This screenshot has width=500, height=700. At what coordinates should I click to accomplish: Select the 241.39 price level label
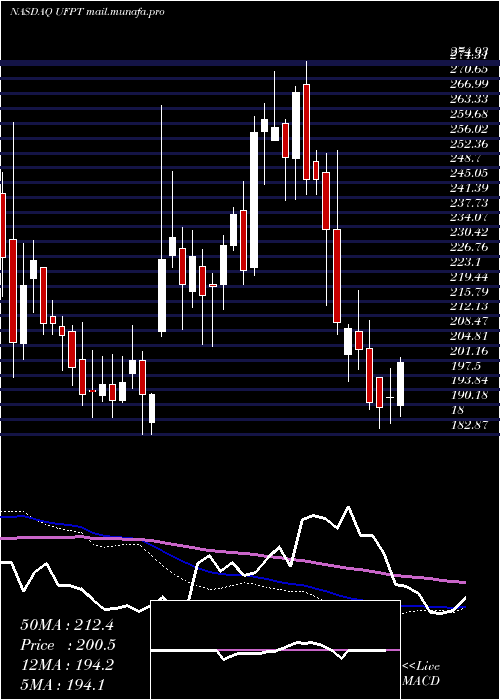[468, 188]
